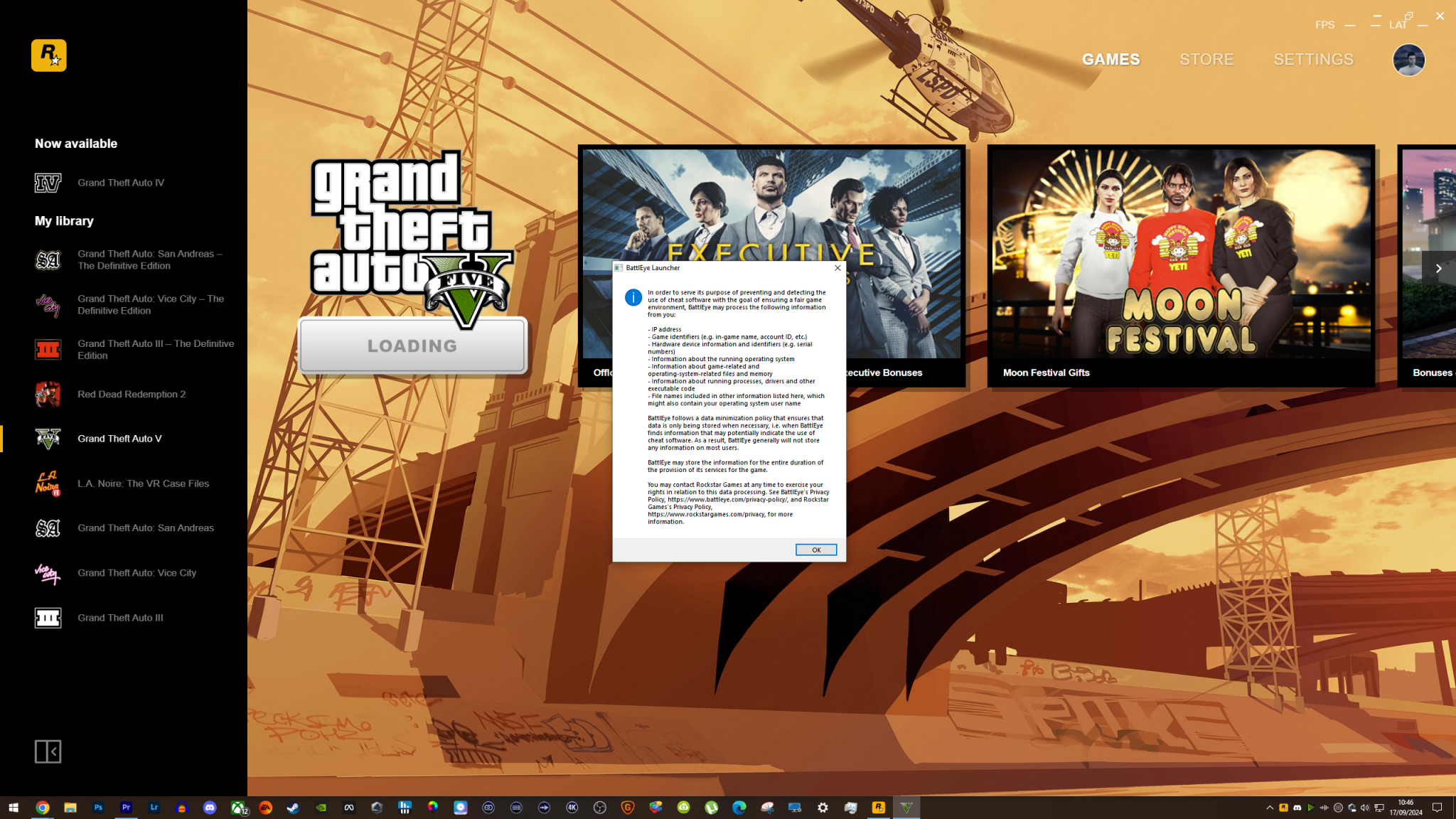The image size is (1456, 819).
Task: Switch to the STORE tab
Action: tap(1206, 60)
